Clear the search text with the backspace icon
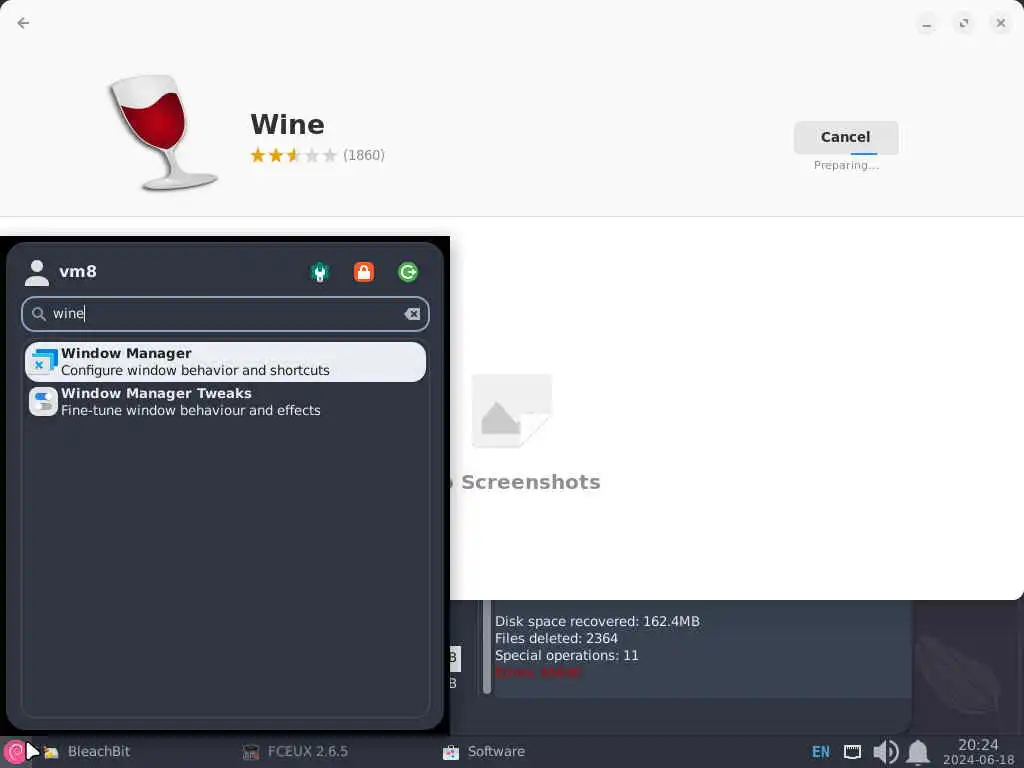The width and height of the screenshot is (1024, 768). [412, 314]
